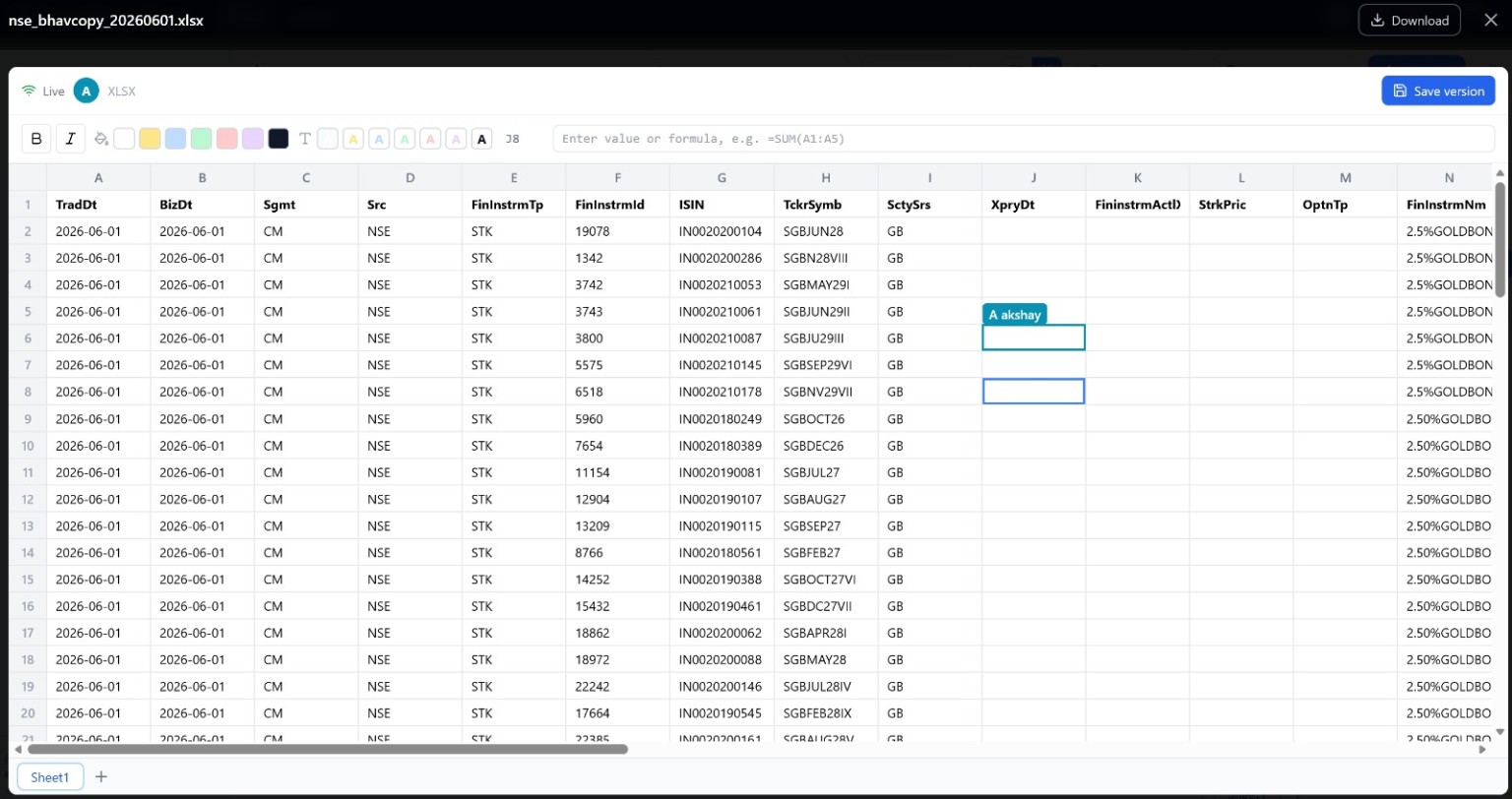Viewport: 1512px width, 799px height.
Task: Click the Live connection wifi icon
Action: [29, 91]
